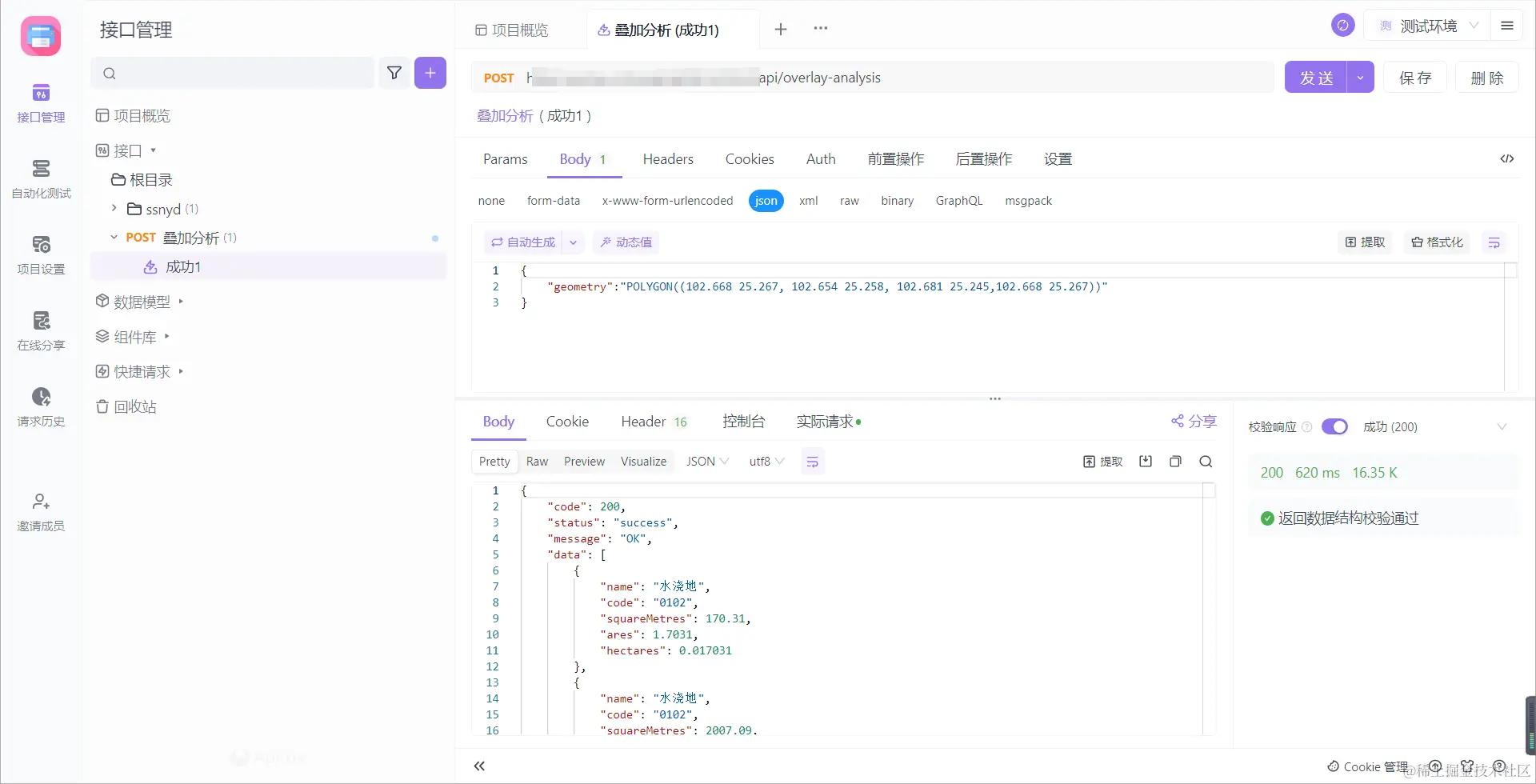
Task: Click the help icon next to 校验响应
Action: pos(1307,427)
